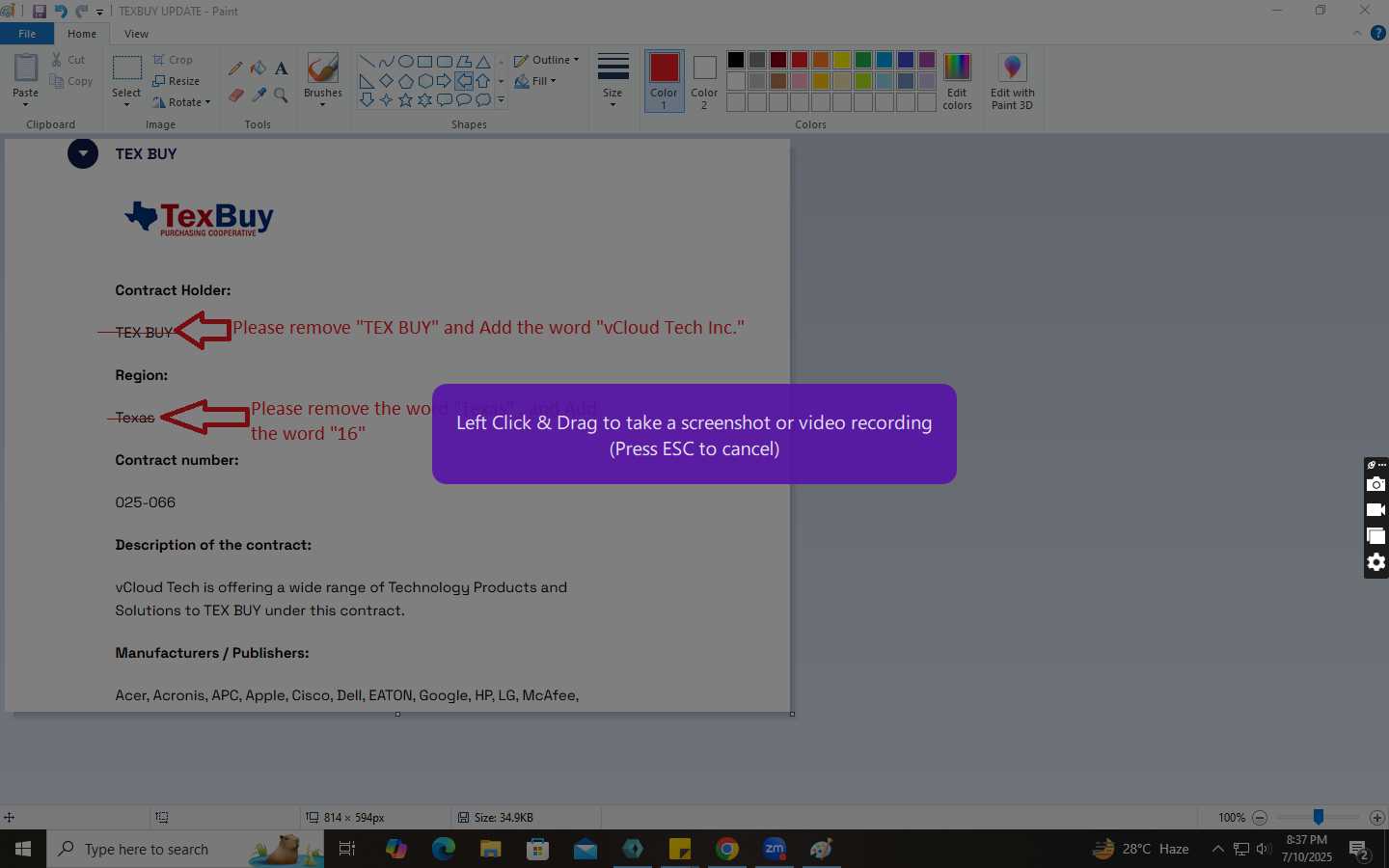Click the Redo icon in title bar

pos(81,12)
